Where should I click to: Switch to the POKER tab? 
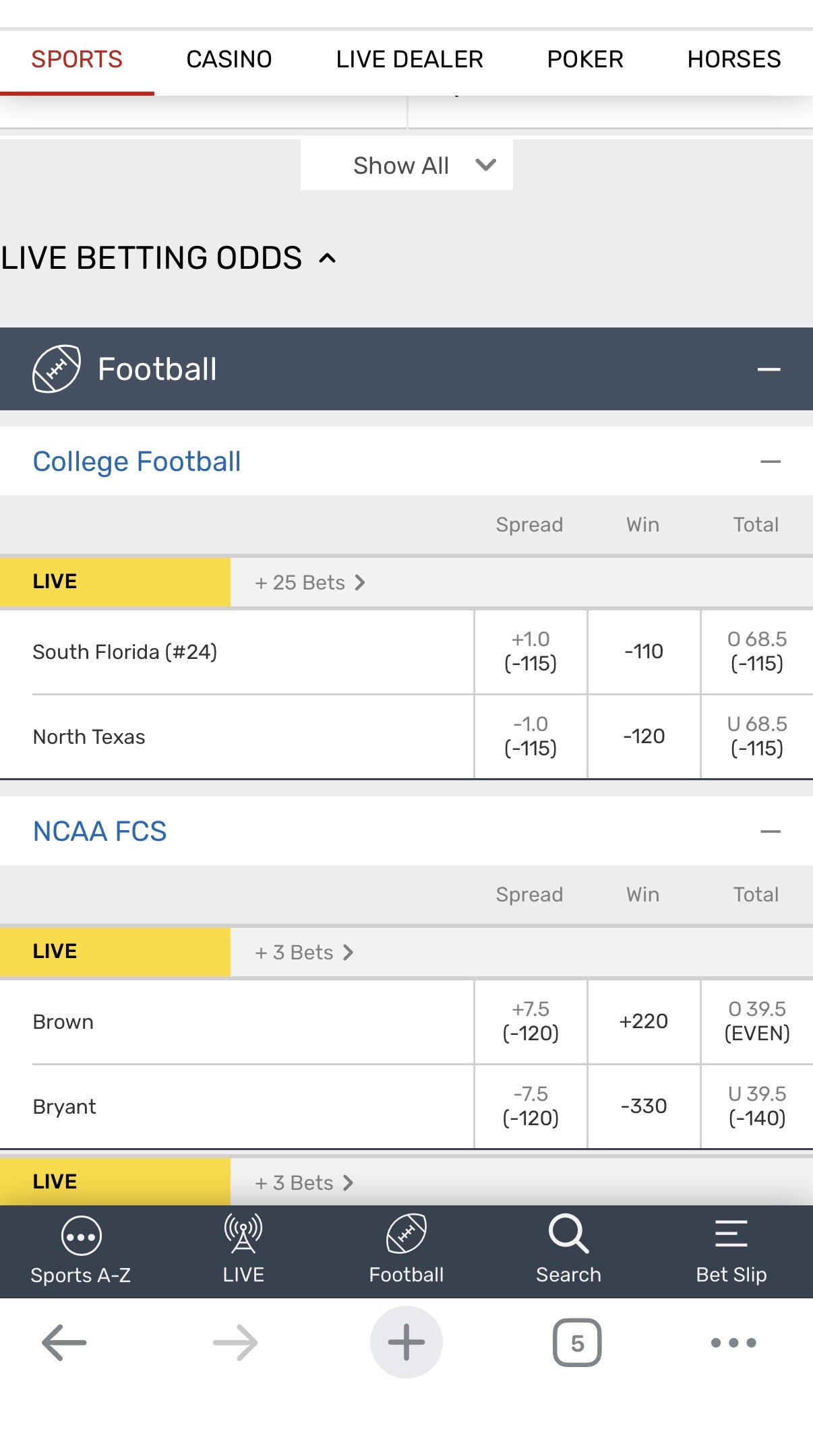585,59
